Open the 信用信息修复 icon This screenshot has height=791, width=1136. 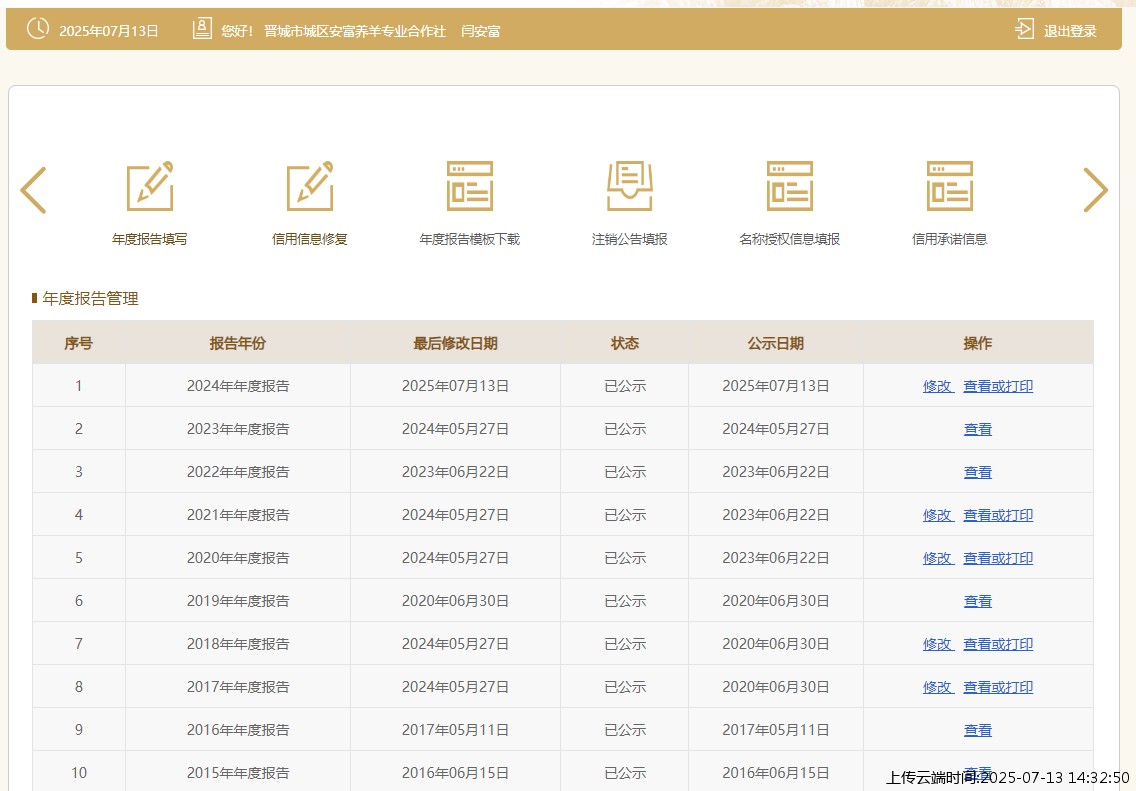pos(310,186)
